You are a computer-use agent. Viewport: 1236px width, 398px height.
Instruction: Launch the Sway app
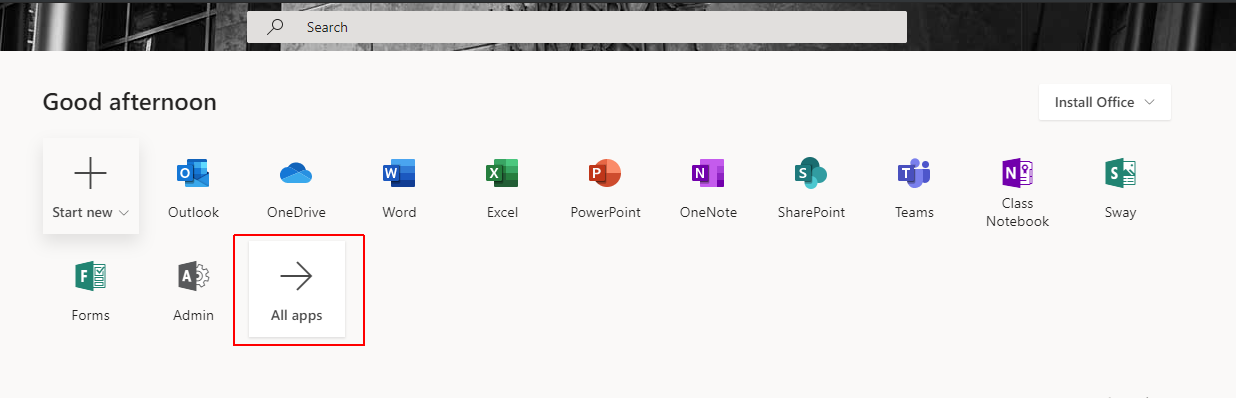pos(1120,187)
